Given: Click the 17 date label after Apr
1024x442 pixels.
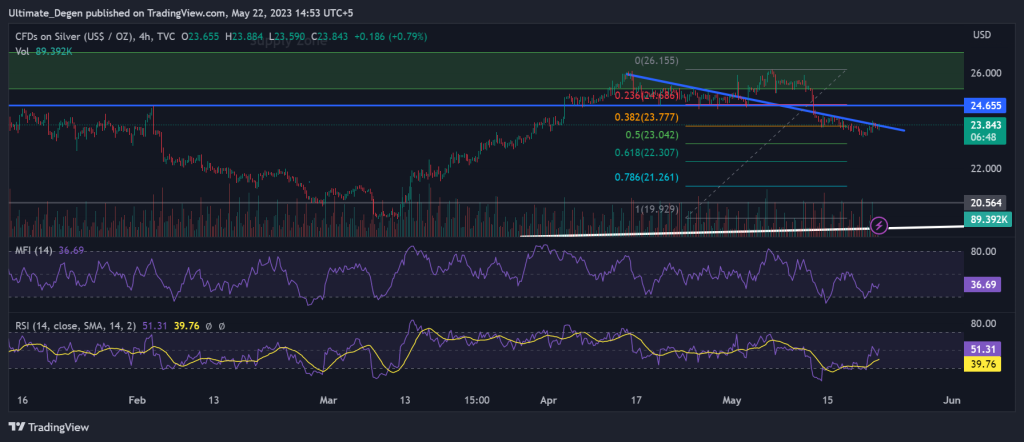Looking at the screenshot, I should pyautogui.click(x=637, y=400).
